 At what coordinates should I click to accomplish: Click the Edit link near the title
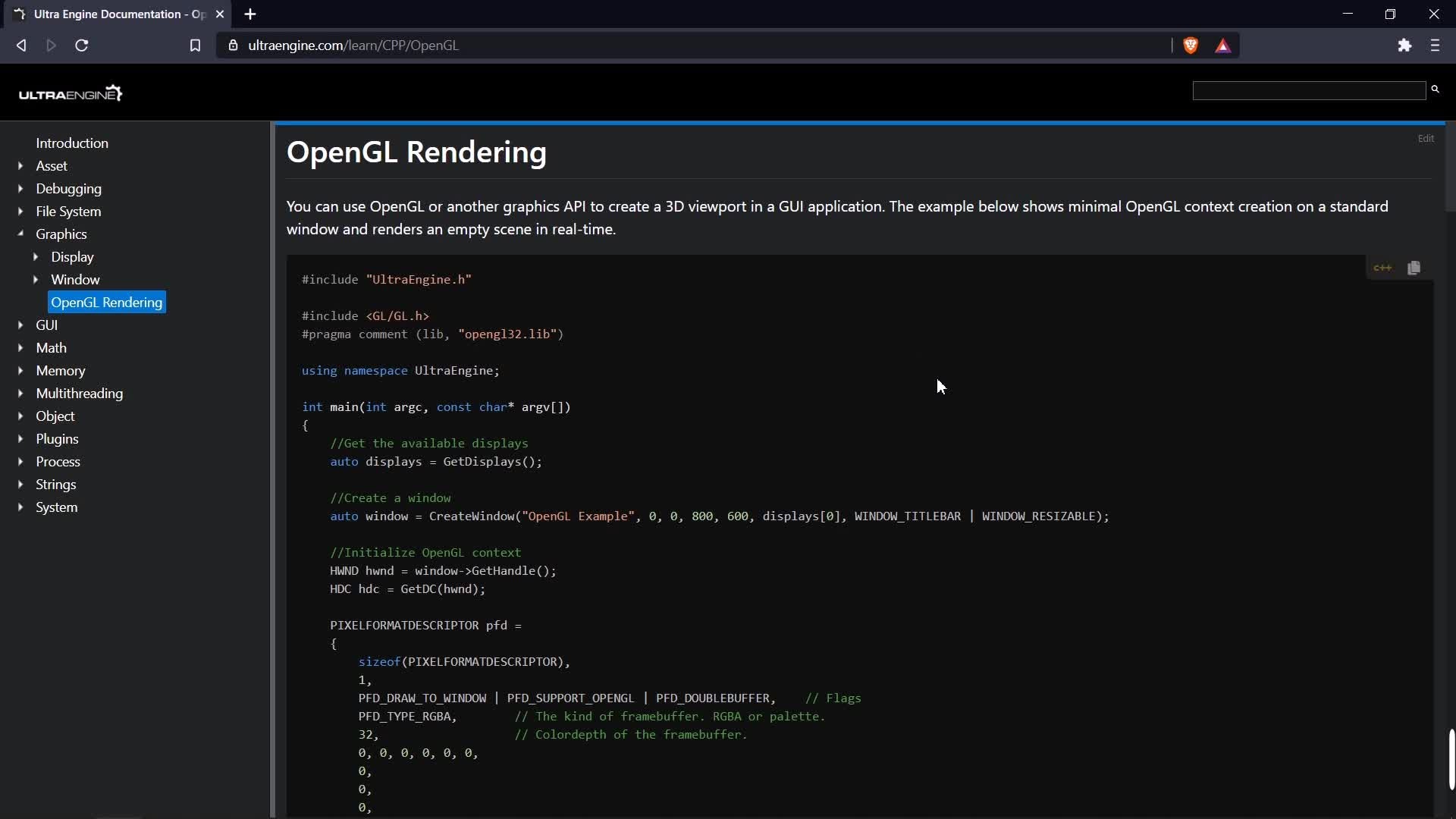click(1426, 139)
